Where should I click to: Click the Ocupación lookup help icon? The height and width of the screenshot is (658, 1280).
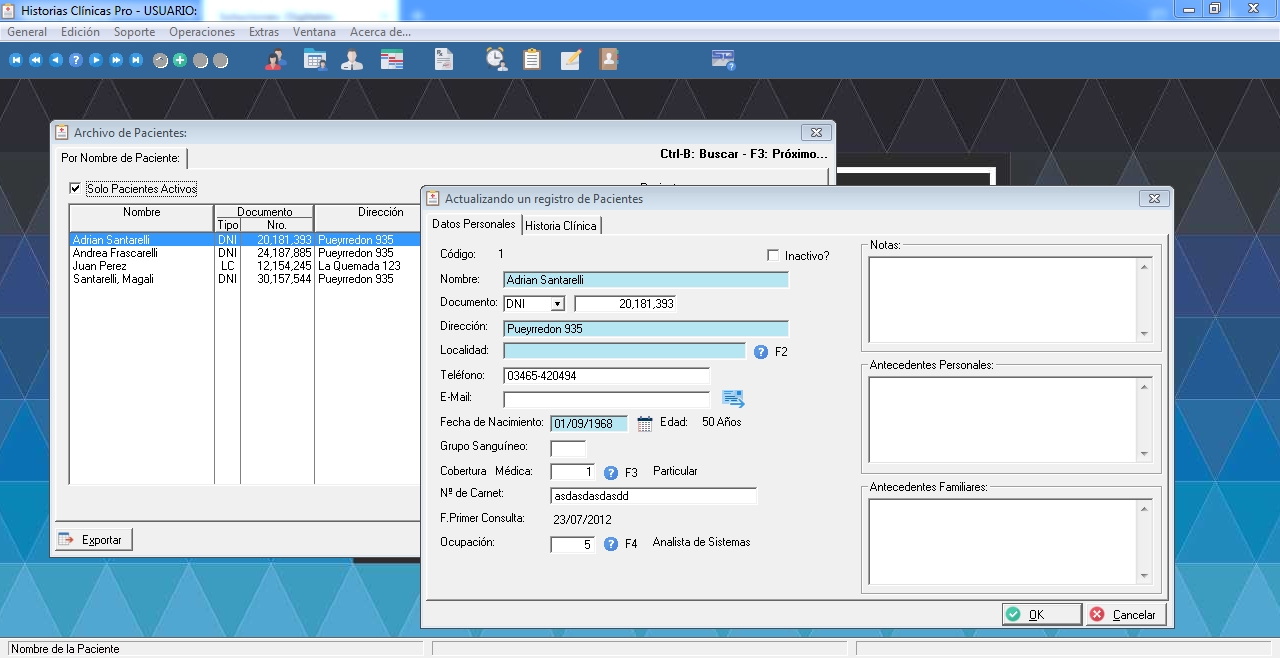point(611,545)
